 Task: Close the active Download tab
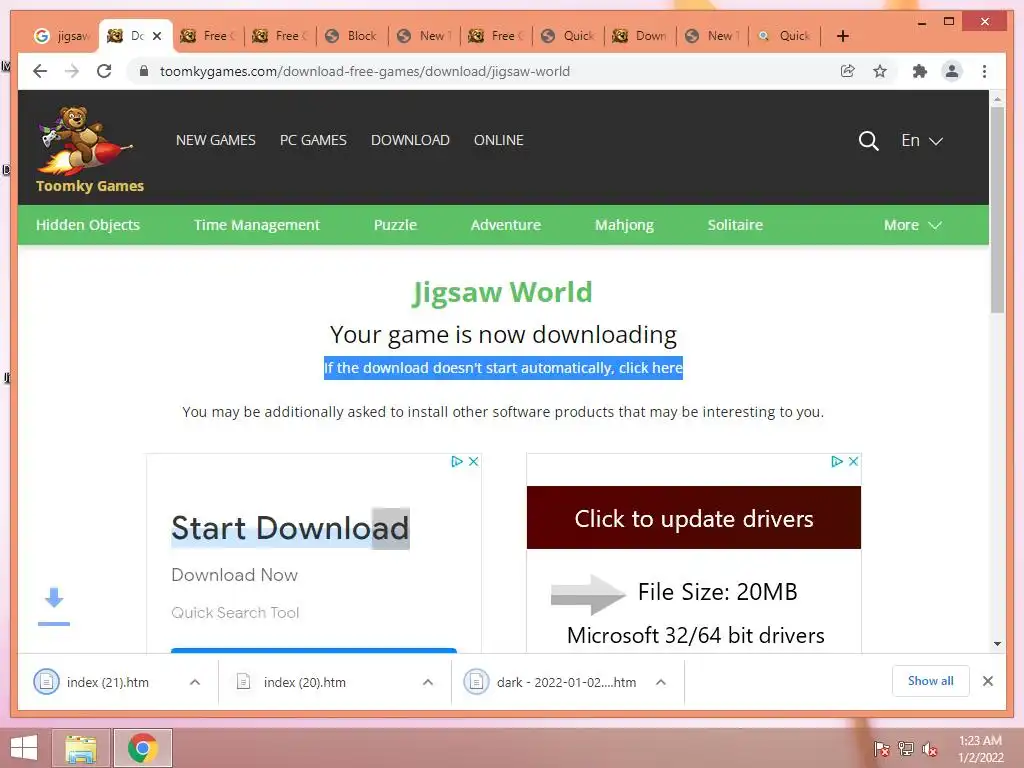[x=157, y=36]
